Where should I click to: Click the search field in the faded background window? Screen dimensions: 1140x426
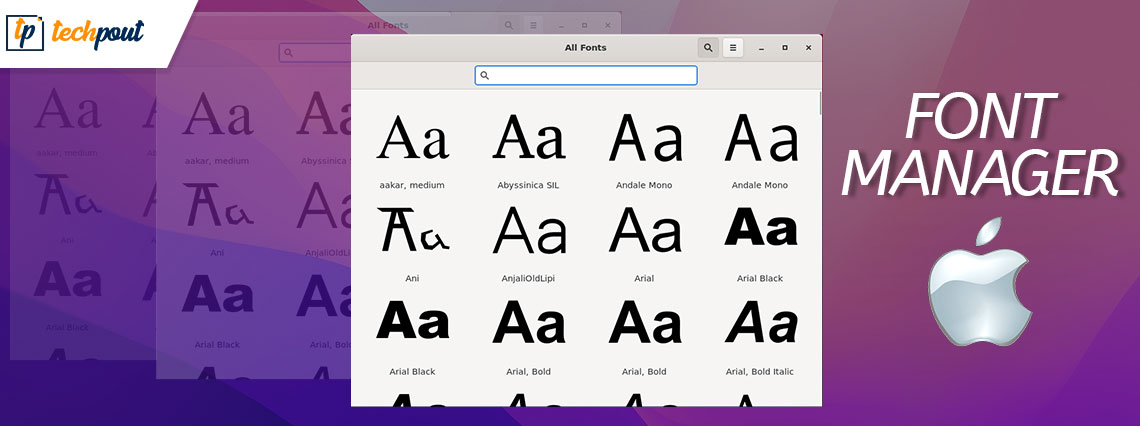316,53
